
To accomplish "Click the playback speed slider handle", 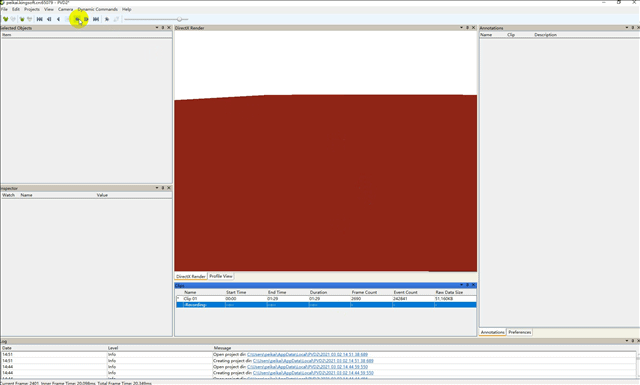I will pos(180,19).
